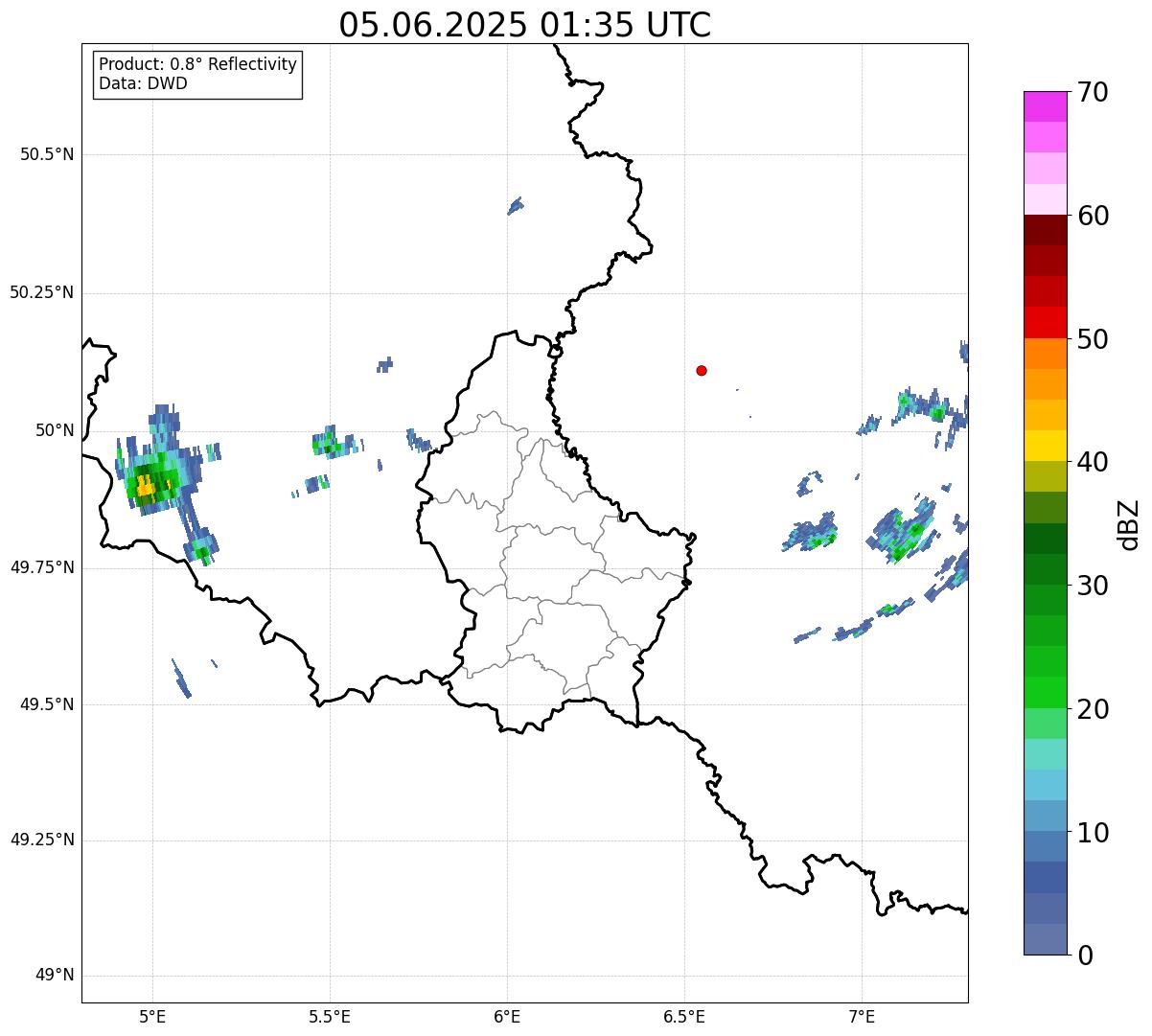Click the colorbar tick label 10
Image resolution: width=1152 pixels, height=1036 pixels.
point(1093,833)
